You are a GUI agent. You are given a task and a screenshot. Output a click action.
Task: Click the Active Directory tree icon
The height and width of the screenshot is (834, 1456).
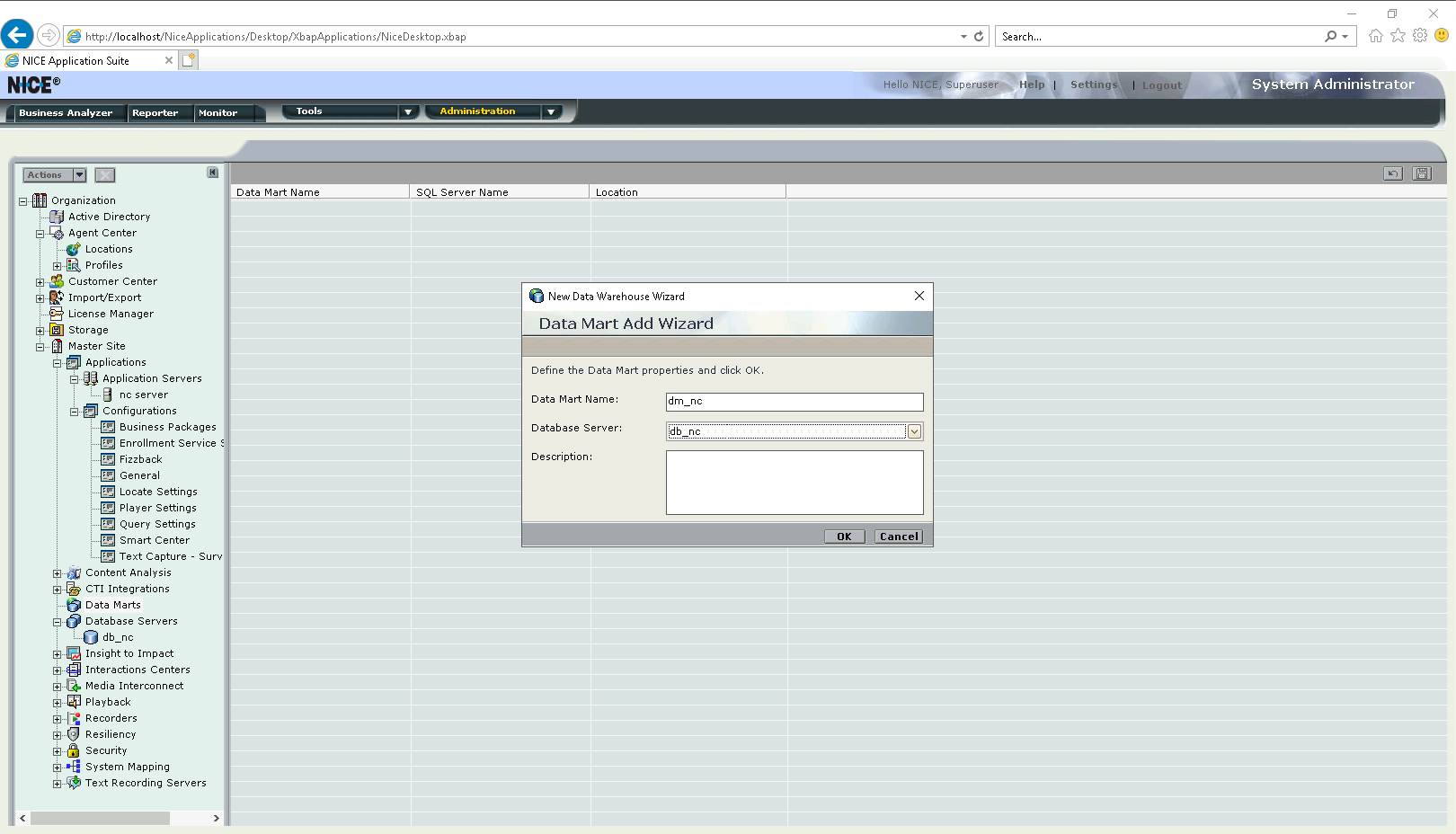point(57,217)
